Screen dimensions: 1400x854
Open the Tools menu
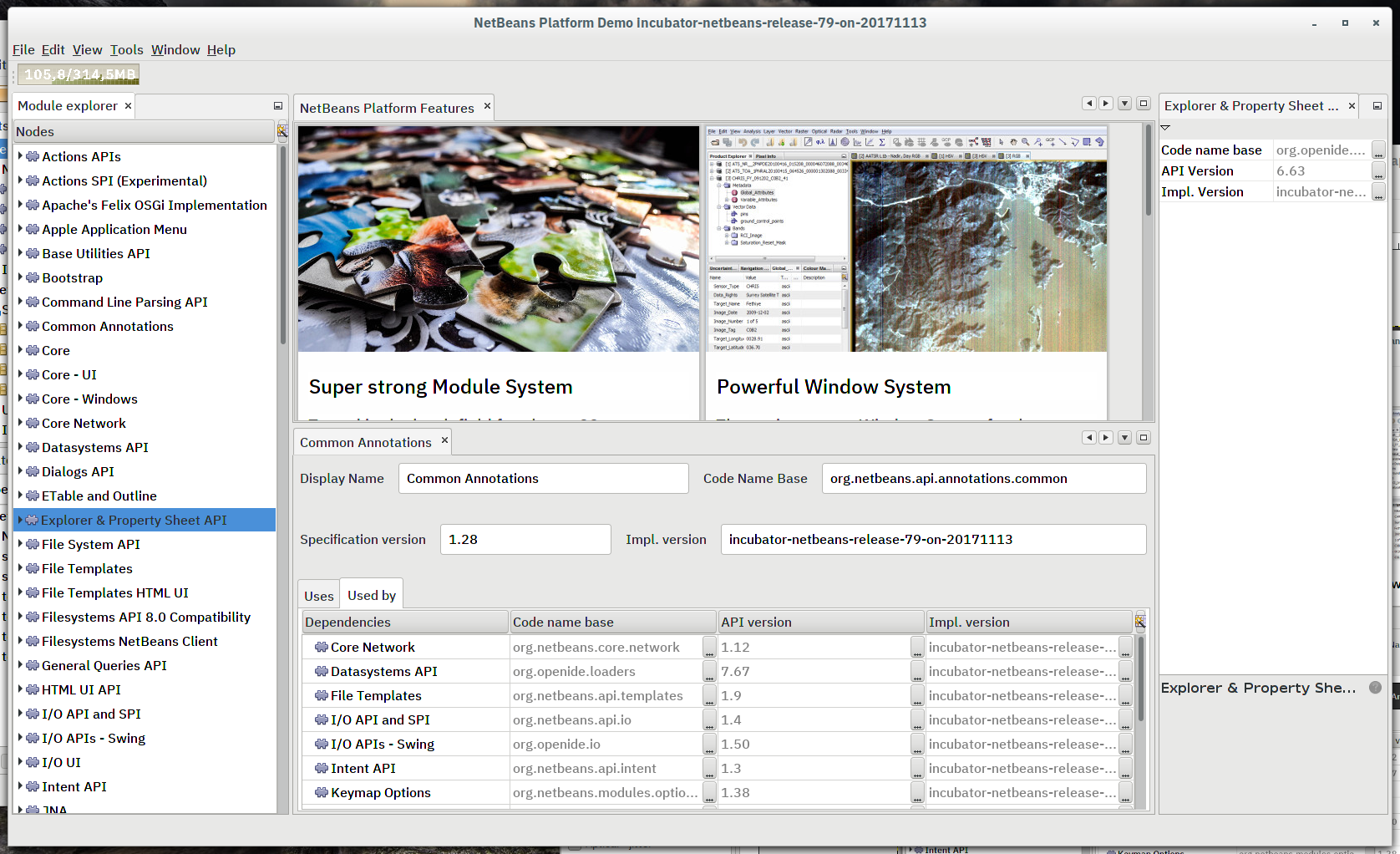(x=126, y=49)
